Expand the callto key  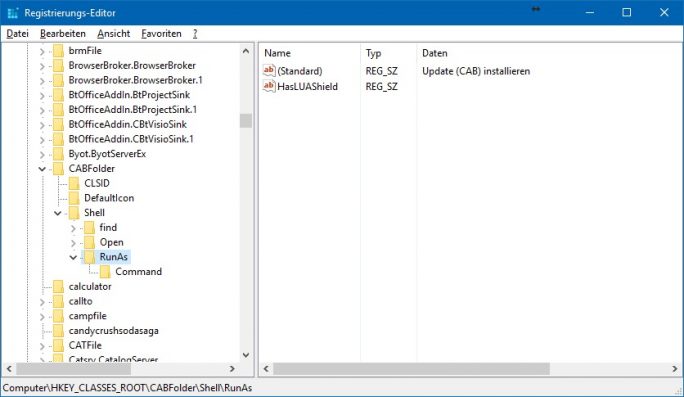(x=42, y=302)
